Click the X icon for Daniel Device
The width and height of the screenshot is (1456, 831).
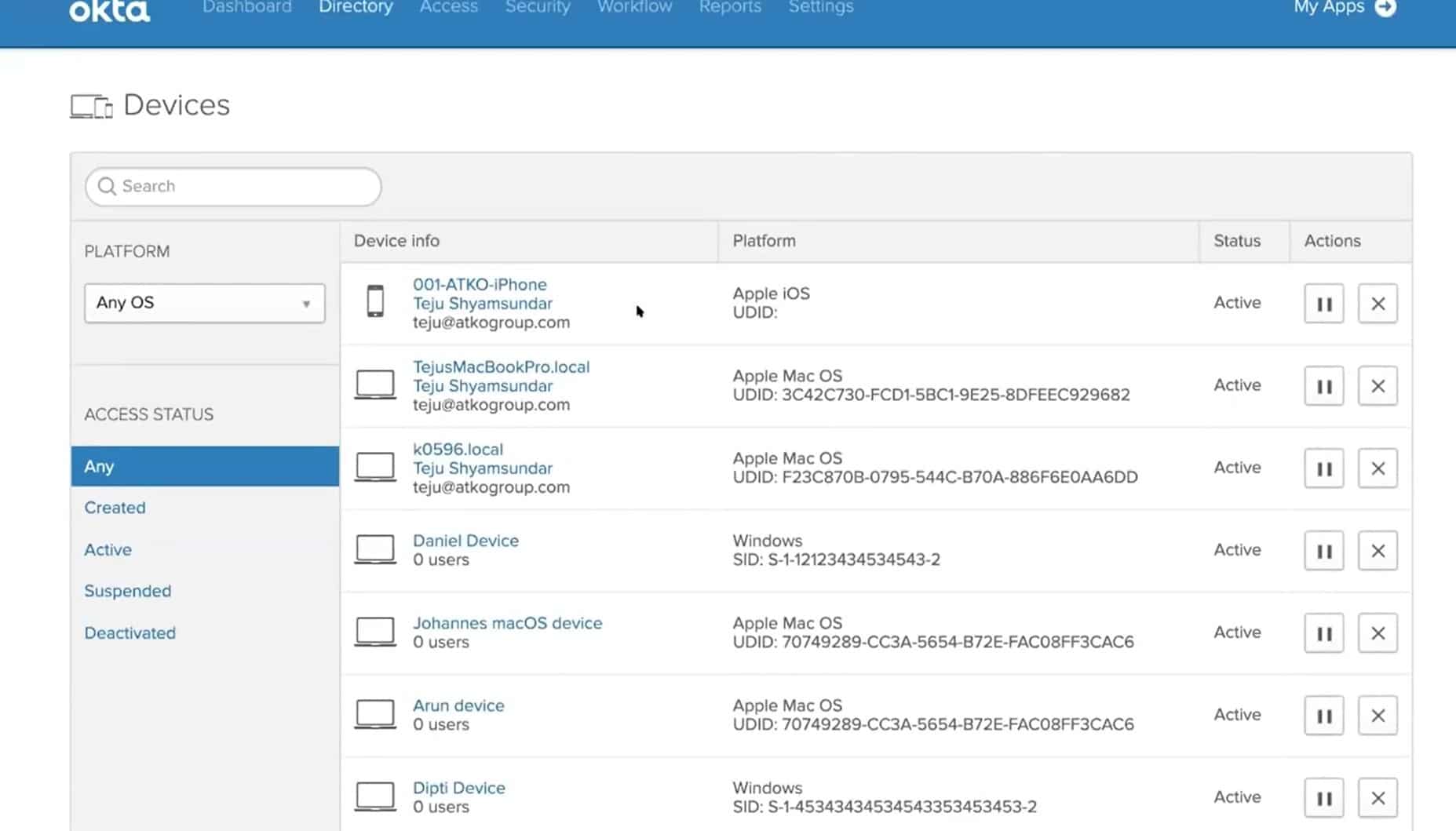point(1378,551)
